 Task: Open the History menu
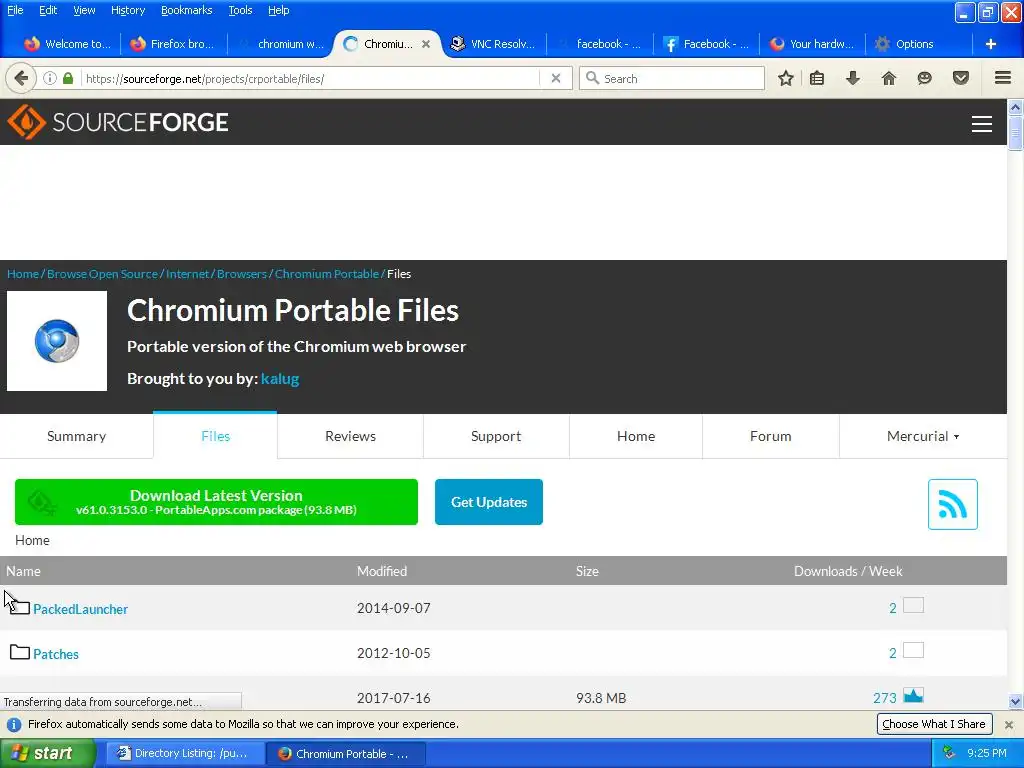pos(127,10)
